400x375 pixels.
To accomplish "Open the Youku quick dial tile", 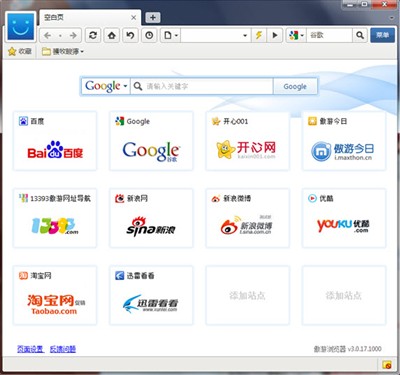I will coord(344,218).
